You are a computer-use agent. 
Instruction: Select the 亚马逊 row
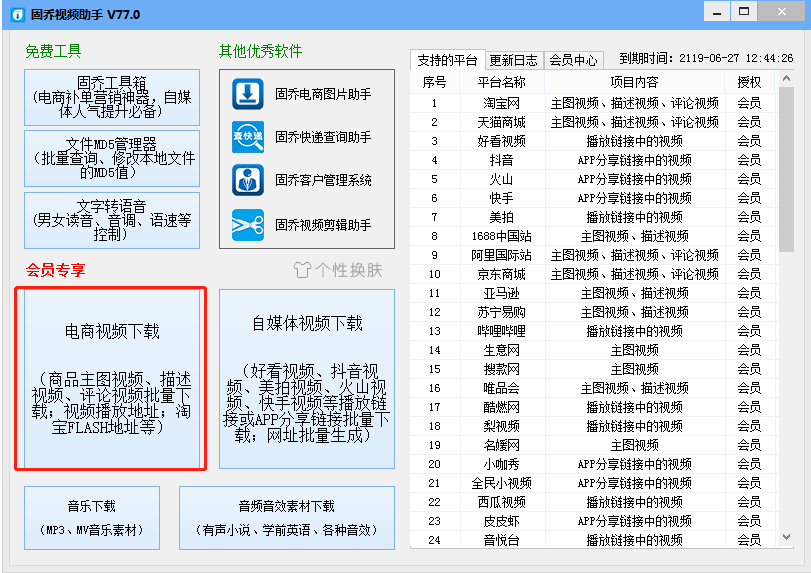(594, 294)
